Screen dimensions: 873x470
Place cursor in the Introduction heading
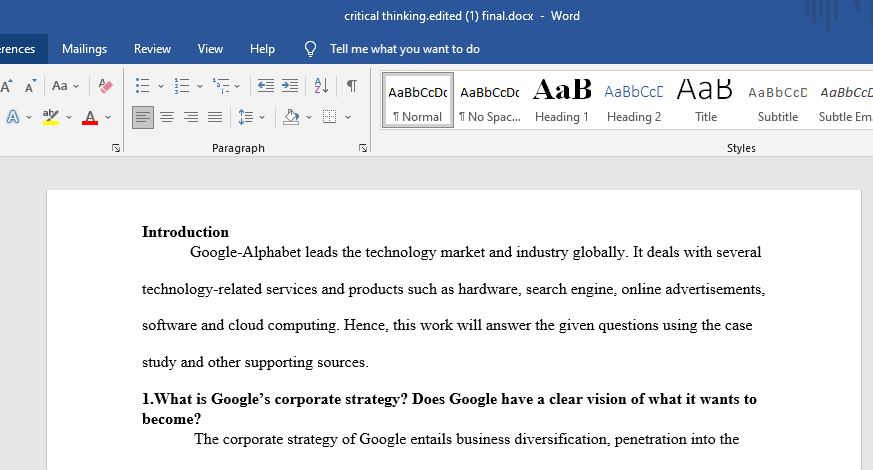point(185,232)
